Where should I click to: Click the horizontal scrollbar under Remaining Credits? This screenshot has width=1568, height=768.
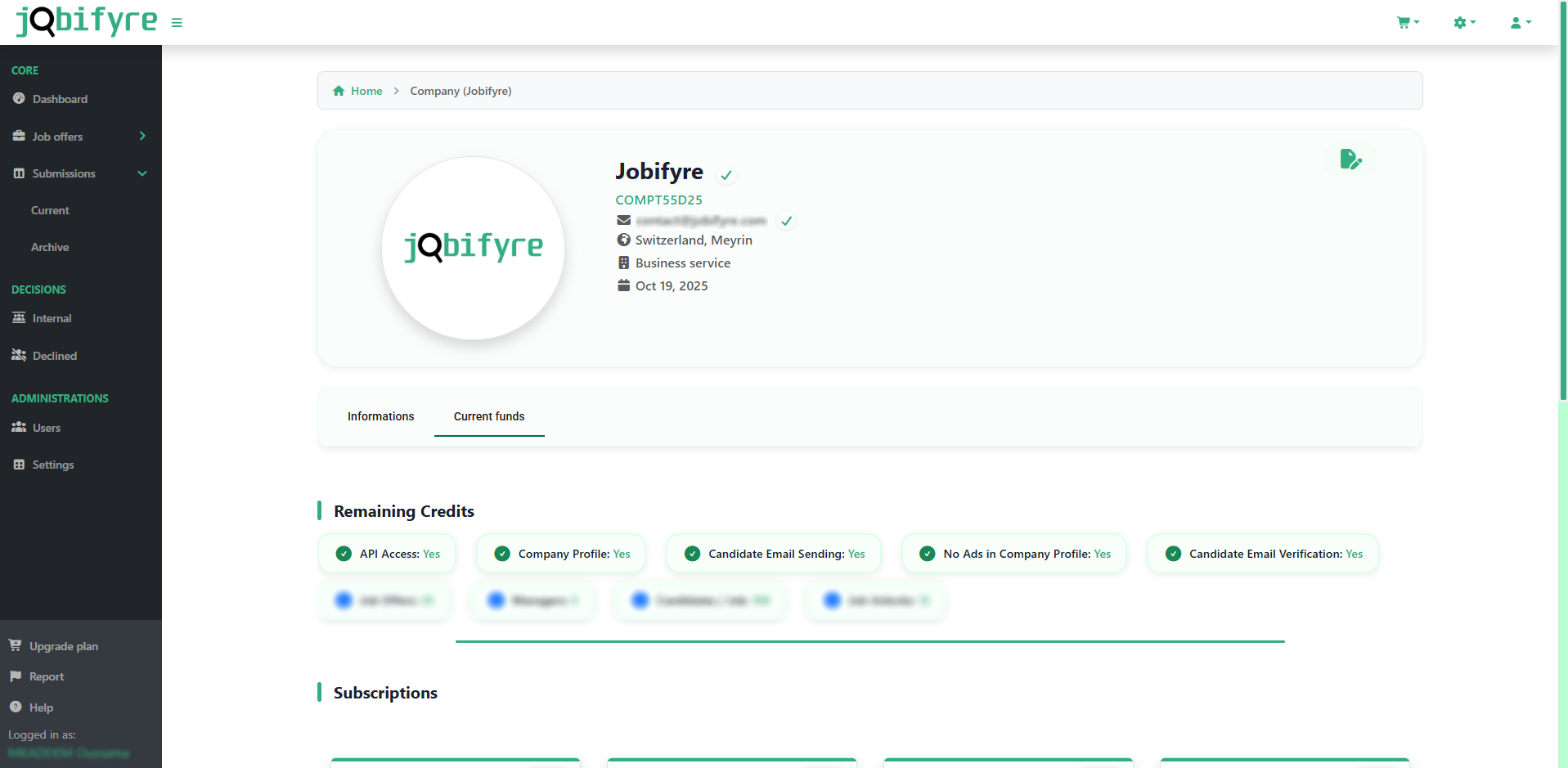point(869,641)
